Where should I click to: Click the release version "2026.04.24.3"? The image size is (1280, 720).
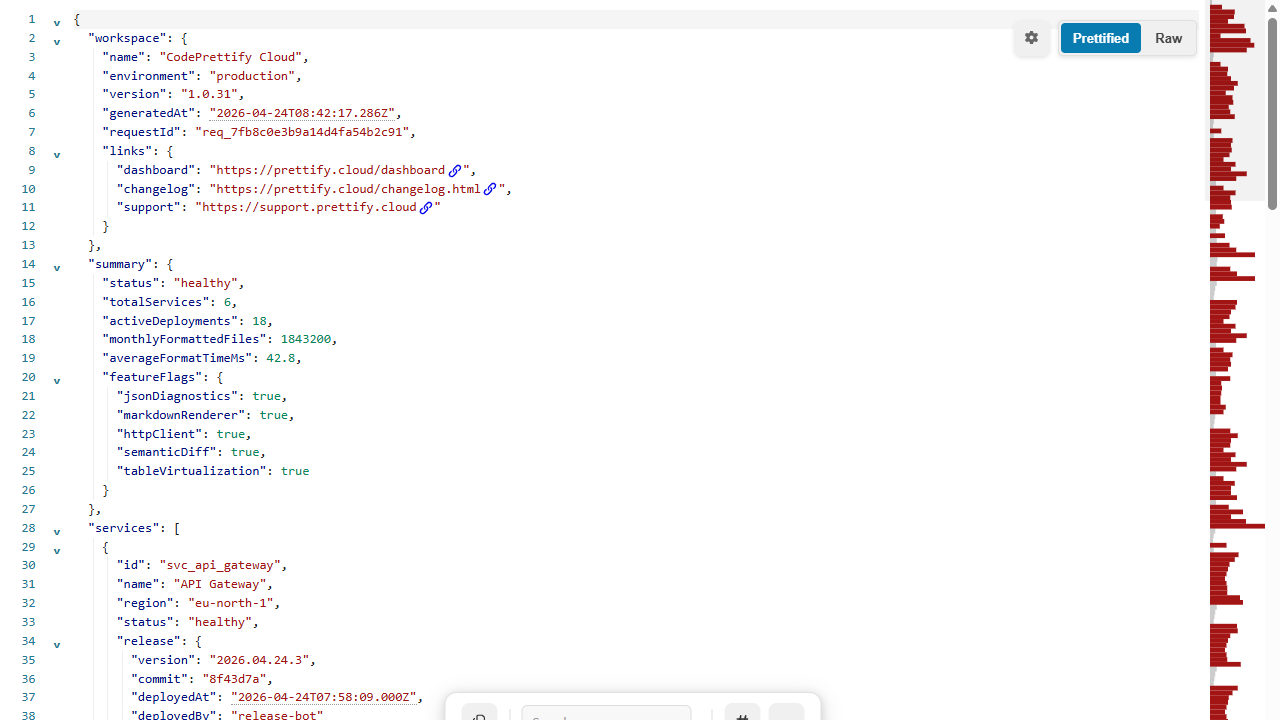pyautogui.click(x=259, y=660)
